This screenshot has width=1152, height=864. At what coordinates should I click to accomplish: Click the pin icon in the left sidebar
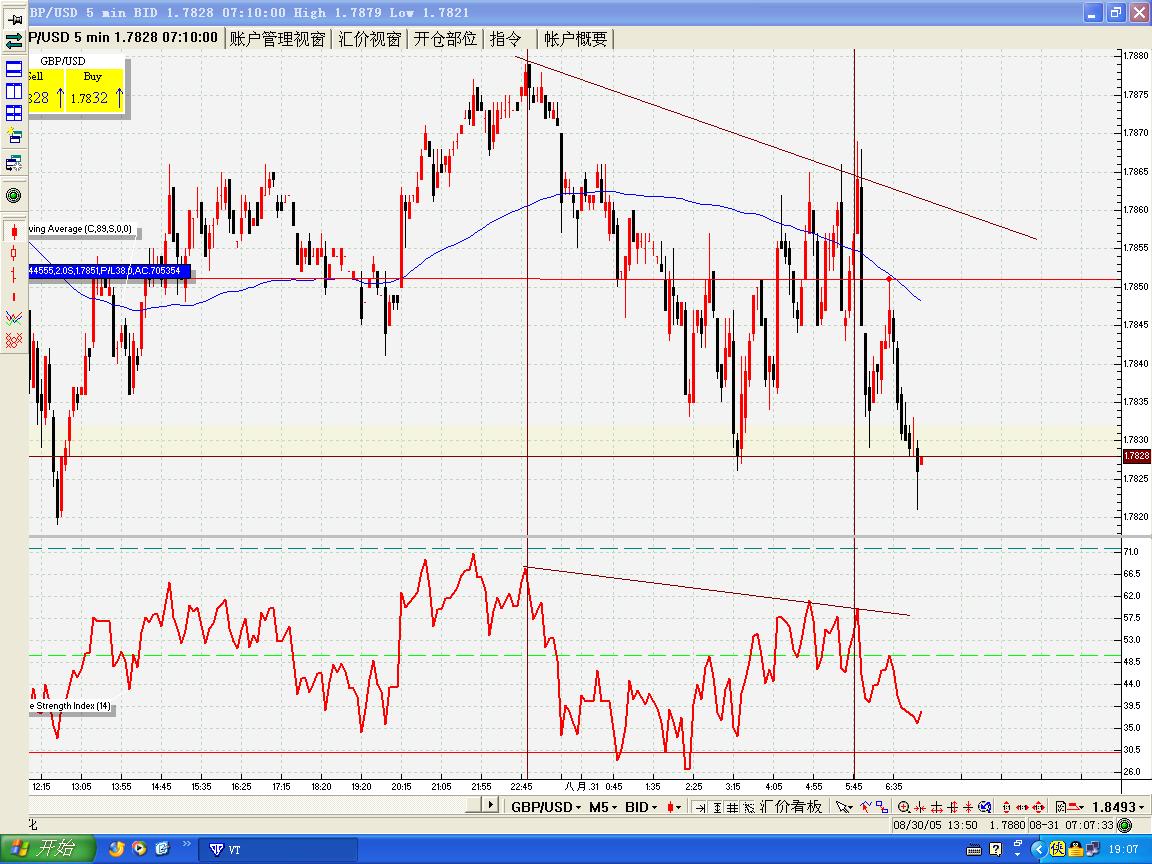click(x=14, y=19)
